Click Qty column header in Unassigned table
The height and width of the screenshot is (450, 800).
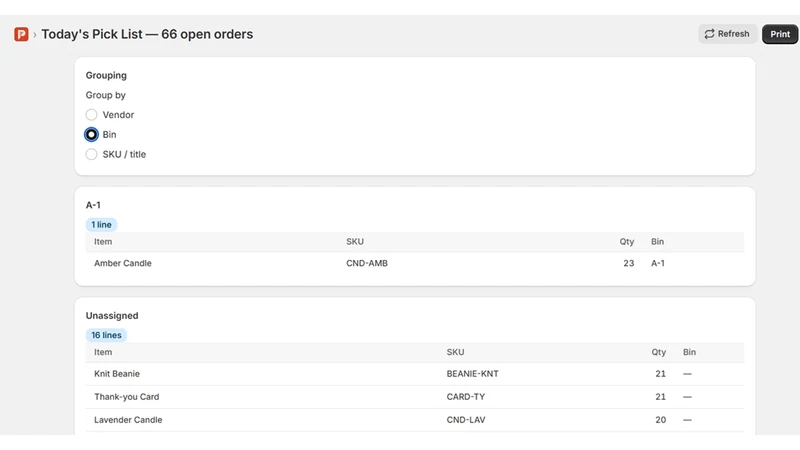click(658, 353)
